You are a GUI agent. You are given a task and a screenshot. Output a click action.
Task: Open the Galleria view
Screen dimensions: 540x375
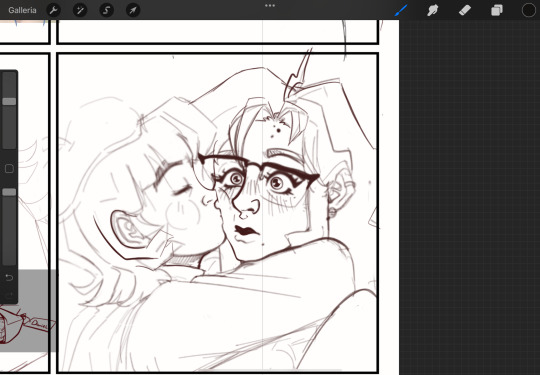22,10
